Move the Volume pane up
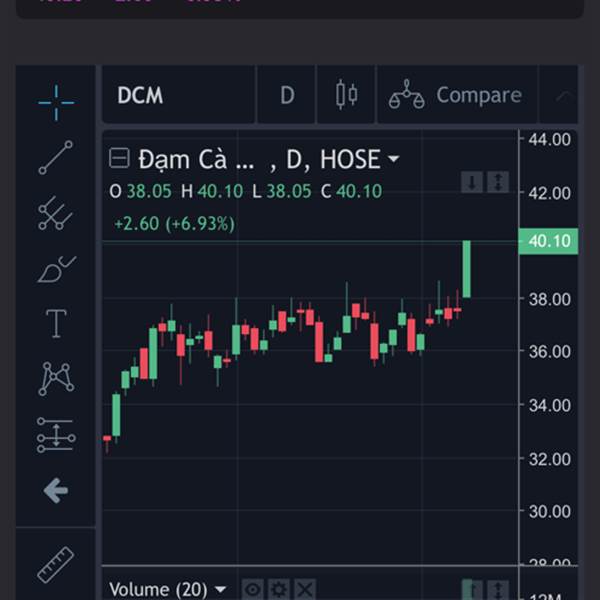Screen dimensions: 600x600 (472, 590)
